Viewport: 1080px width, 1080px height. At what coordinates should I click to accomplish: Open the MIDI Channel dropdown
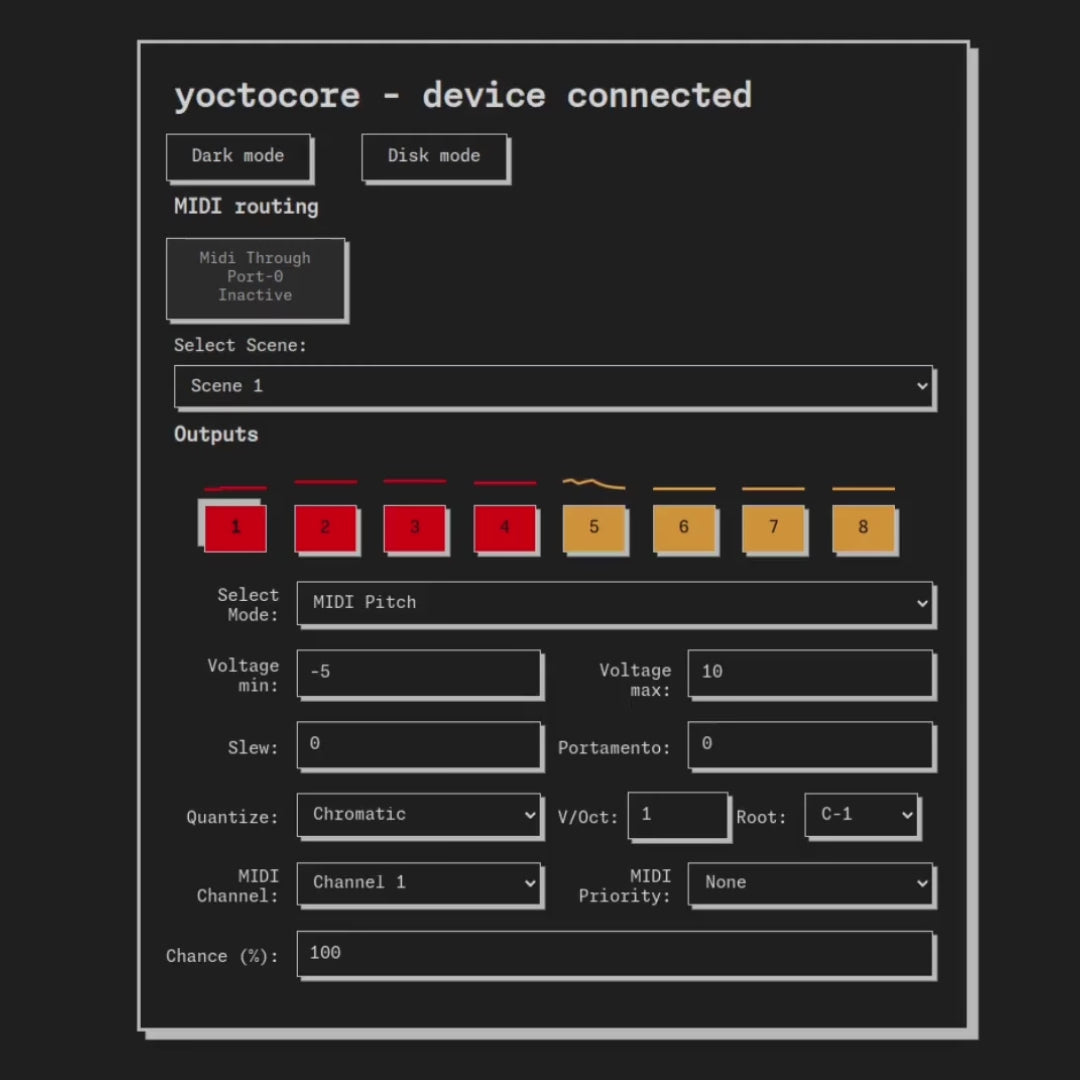tap(419, 883)
